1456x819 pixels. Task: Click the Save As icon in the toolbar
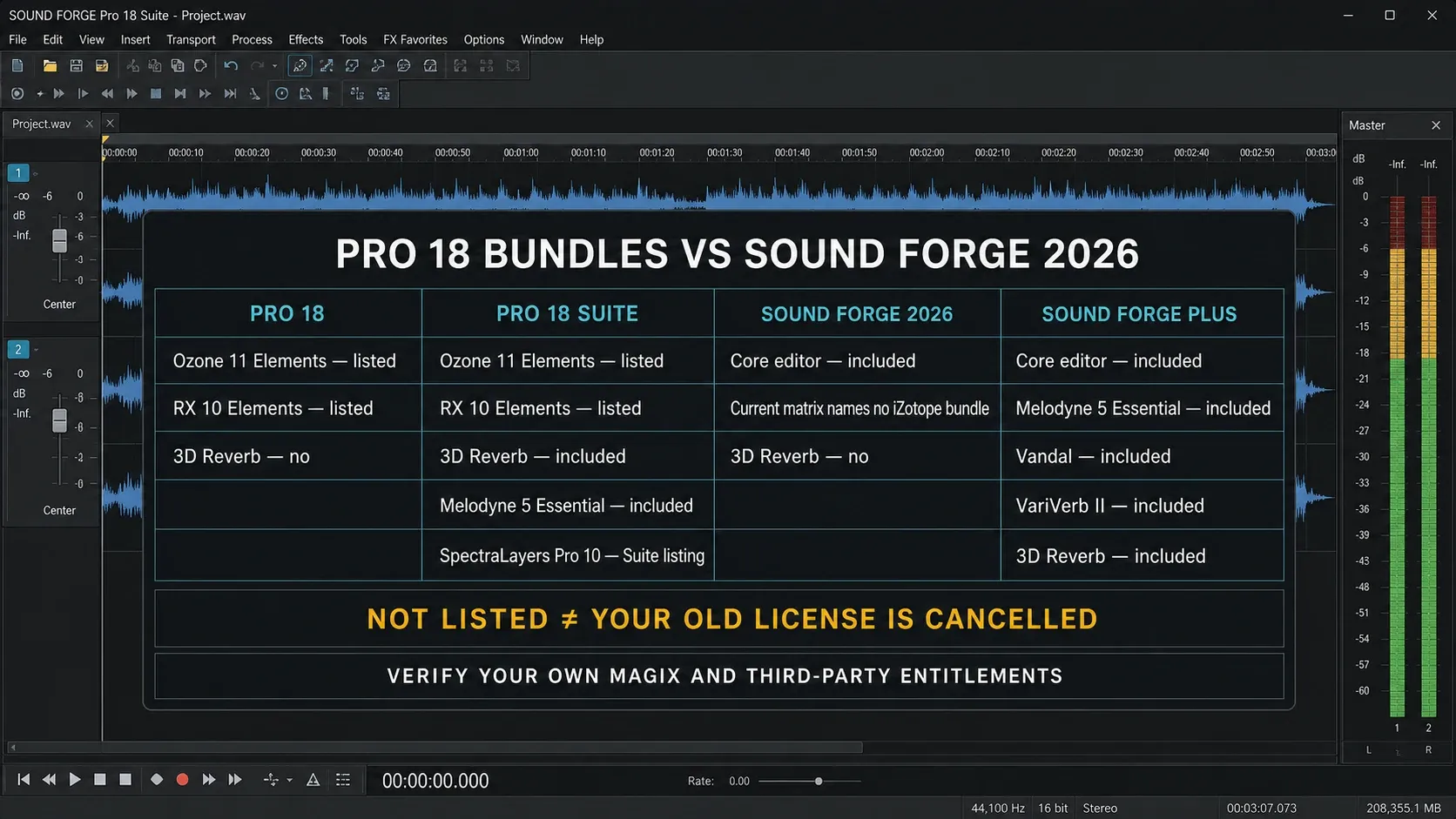pos(102,66)
